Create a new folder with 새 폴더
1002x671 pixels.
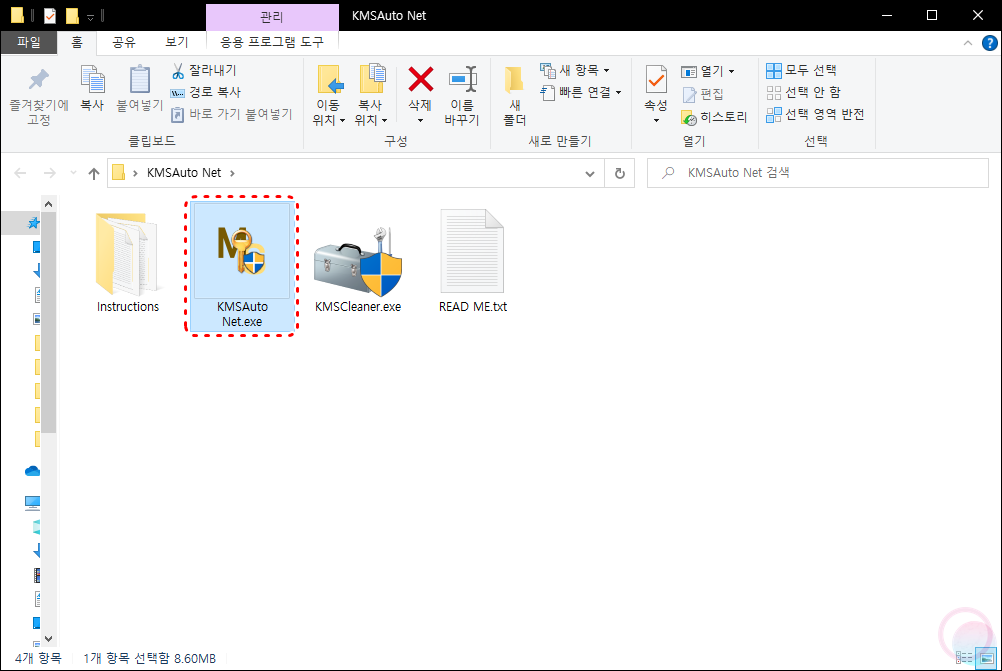(x=514, y=96)
